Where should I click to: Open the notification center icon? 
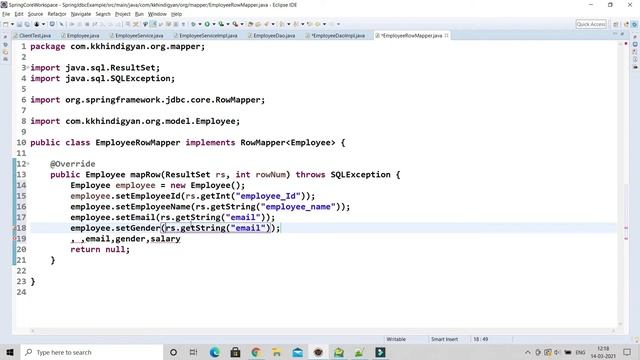pos(627,352)
